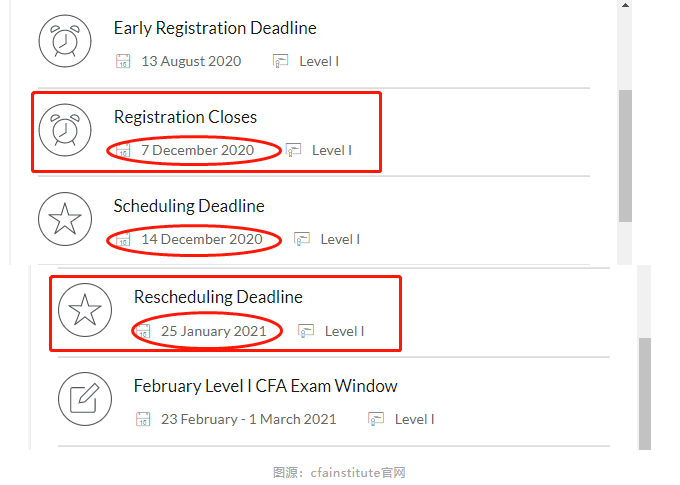Click the Early Registration Deadline alarm clock icon
Image resolution: width=680 pixels, height=485 pixels.
65,41
